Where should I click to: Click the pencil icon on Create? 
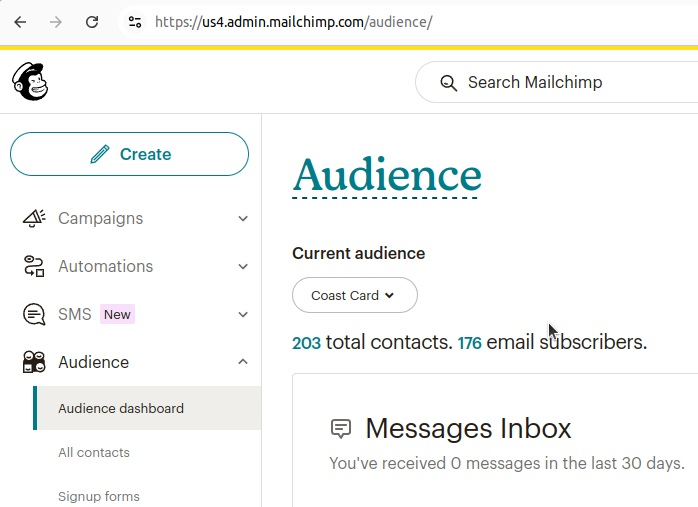(99, 154)
